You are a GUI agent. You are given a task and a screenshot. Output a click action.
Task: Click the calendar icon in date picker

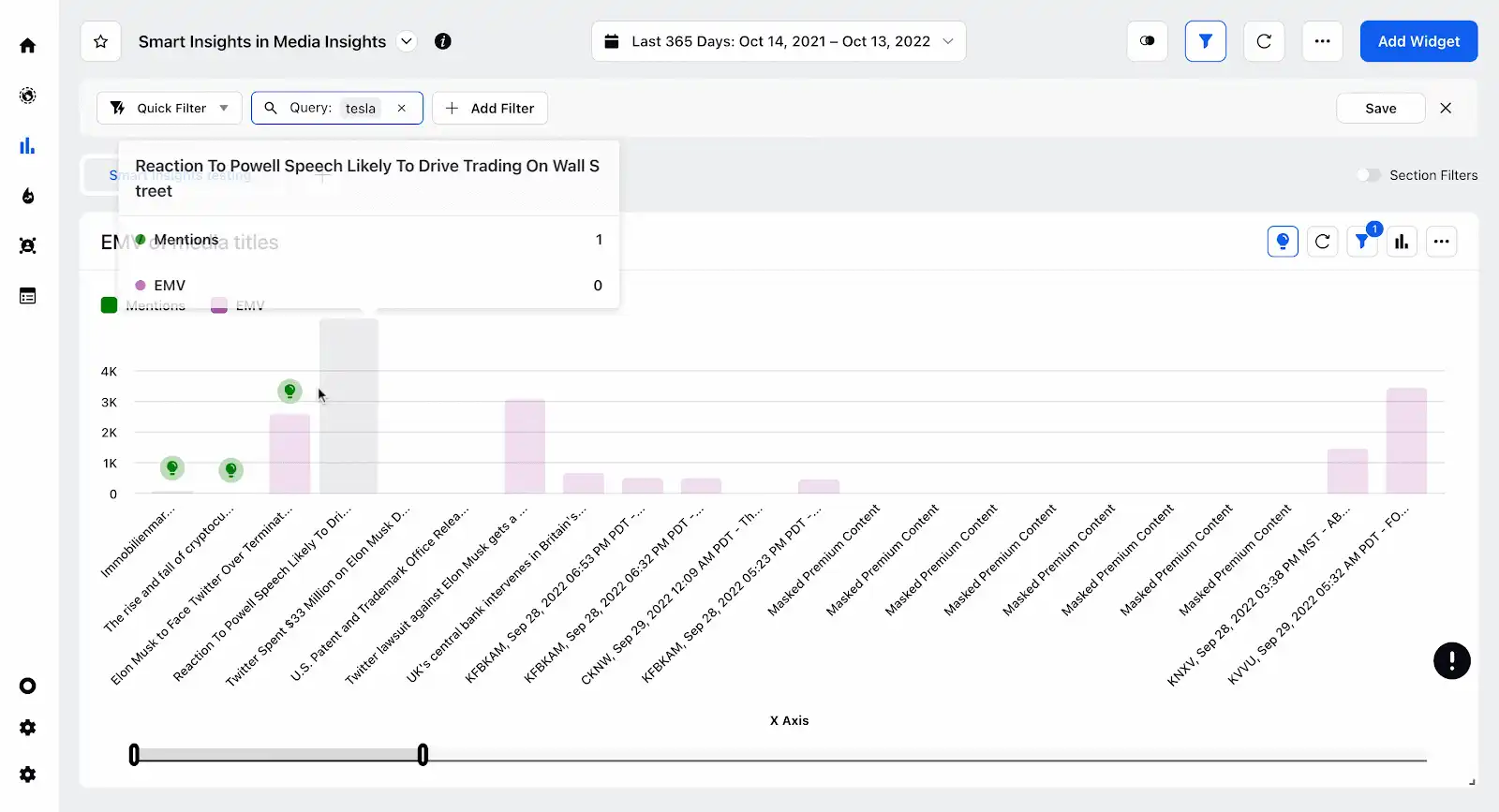(x=612, y=41)
